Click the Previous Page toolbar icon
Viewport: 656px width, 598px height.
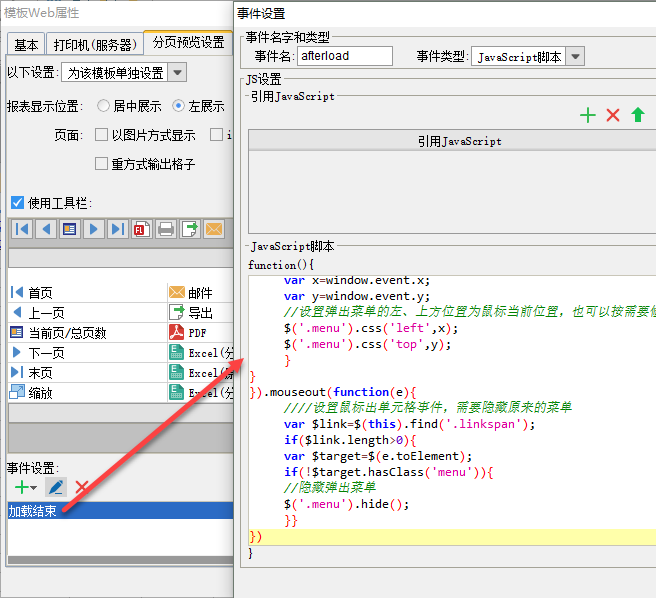tap(46, 229)
